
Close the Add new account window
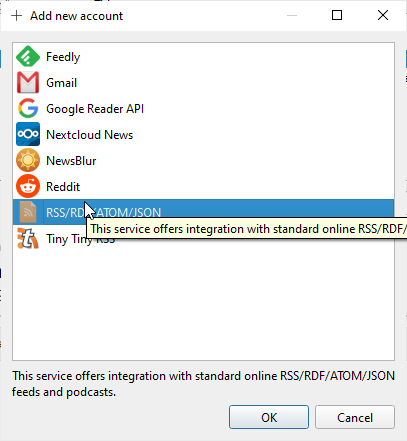pos(383,15)
